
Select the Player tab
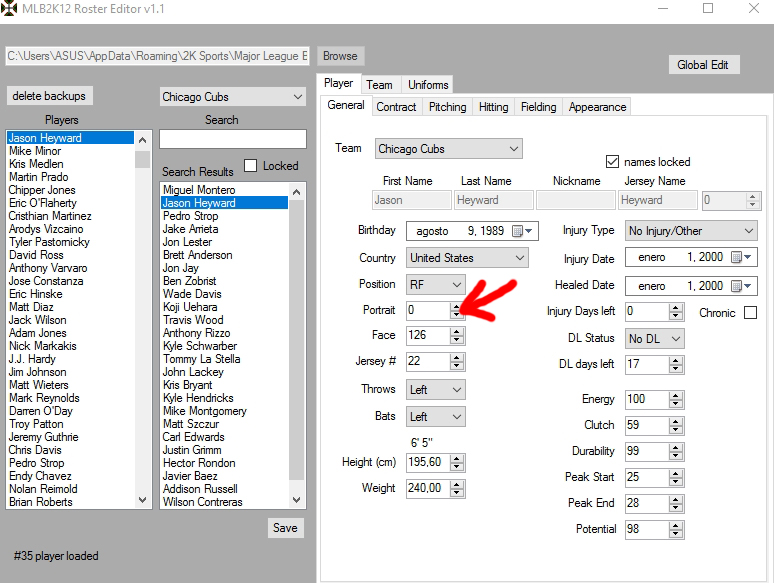click(x=338, y=83)
